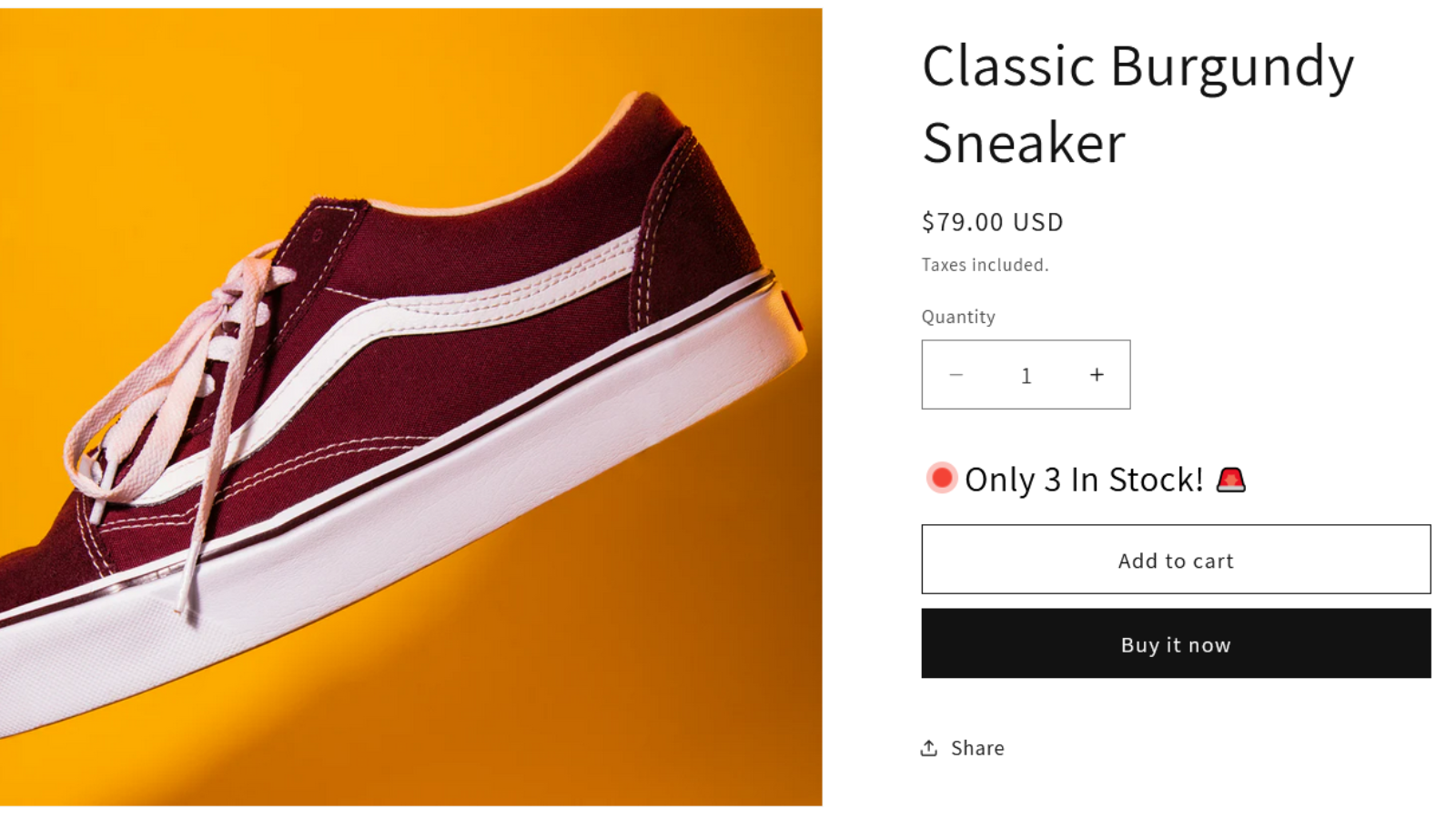
Task: Select the quantity value showing 1
Action: [1026, 374]
